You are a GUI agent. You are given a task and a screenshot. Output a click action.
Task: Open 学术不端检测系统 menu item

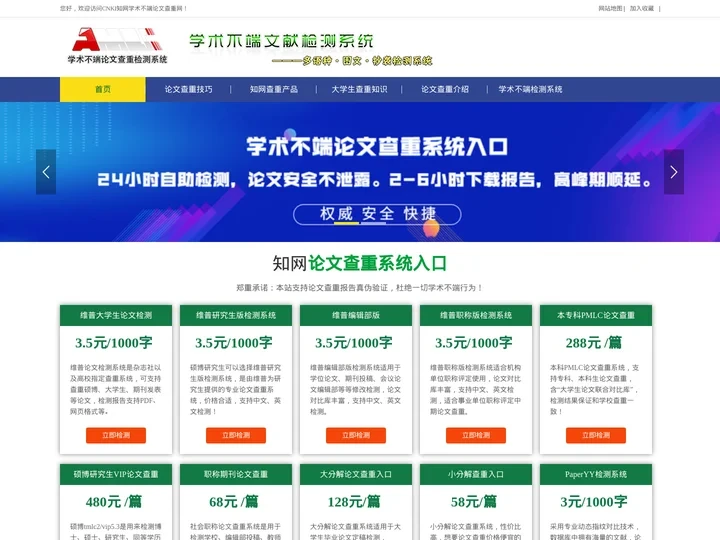[530, 89]
